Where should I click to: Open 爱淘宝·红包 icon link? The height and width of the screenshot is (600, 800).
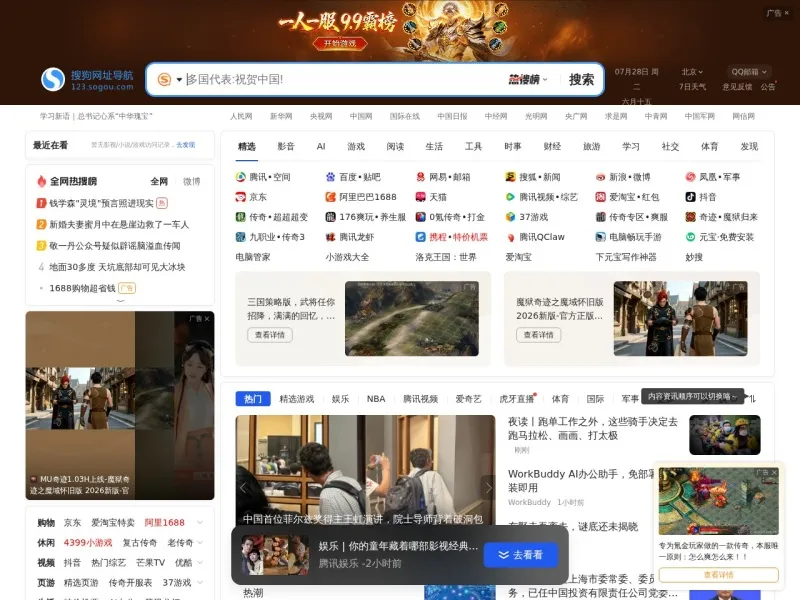(601, 197)
